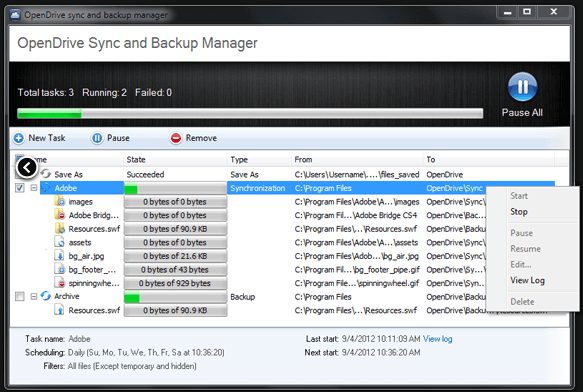
Task: Open View Log from the context menu
Action: [527, 280]
